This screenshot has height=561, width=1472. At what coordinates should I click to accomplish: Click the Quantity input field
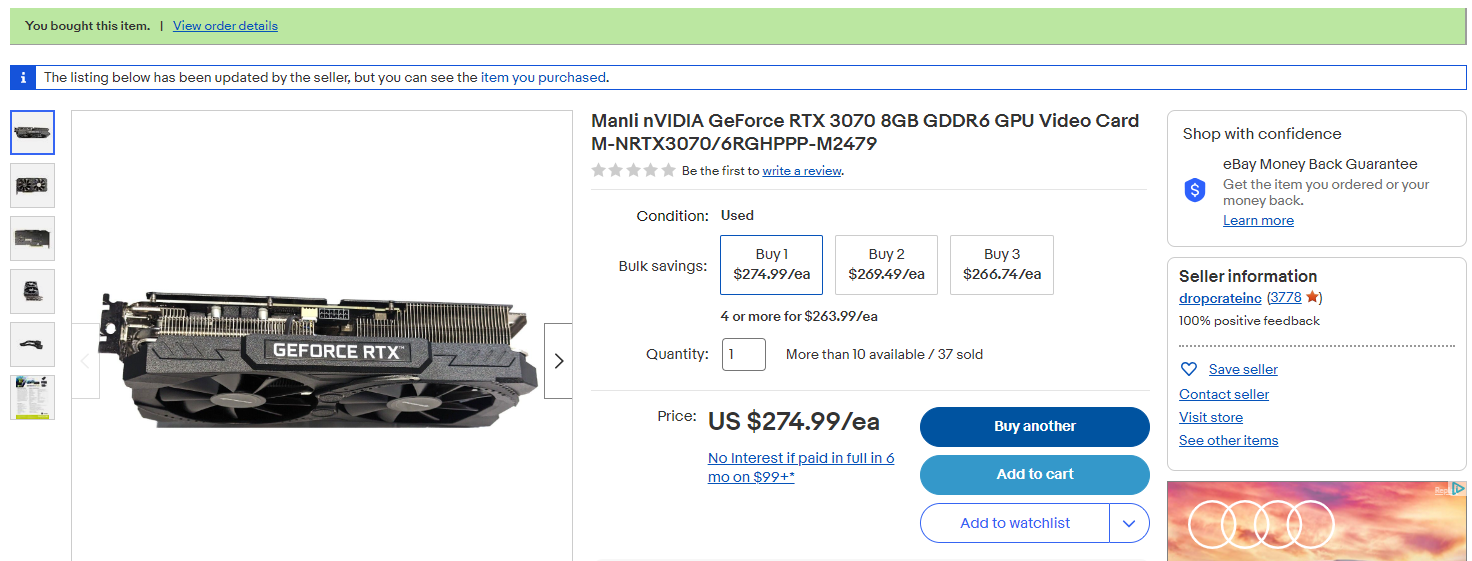pos(743,354)
